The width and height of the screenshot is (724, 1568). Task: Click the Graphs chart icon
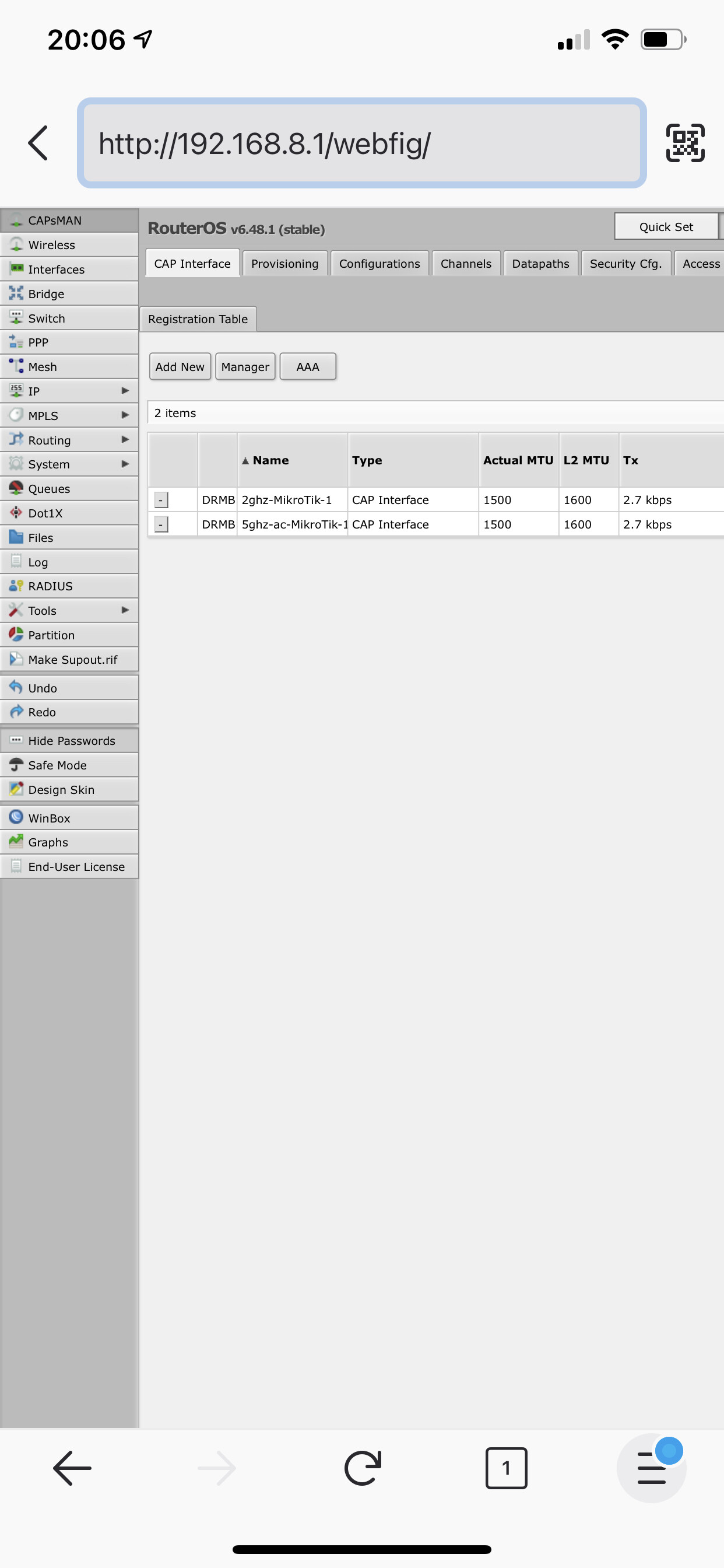pos(16,842)
